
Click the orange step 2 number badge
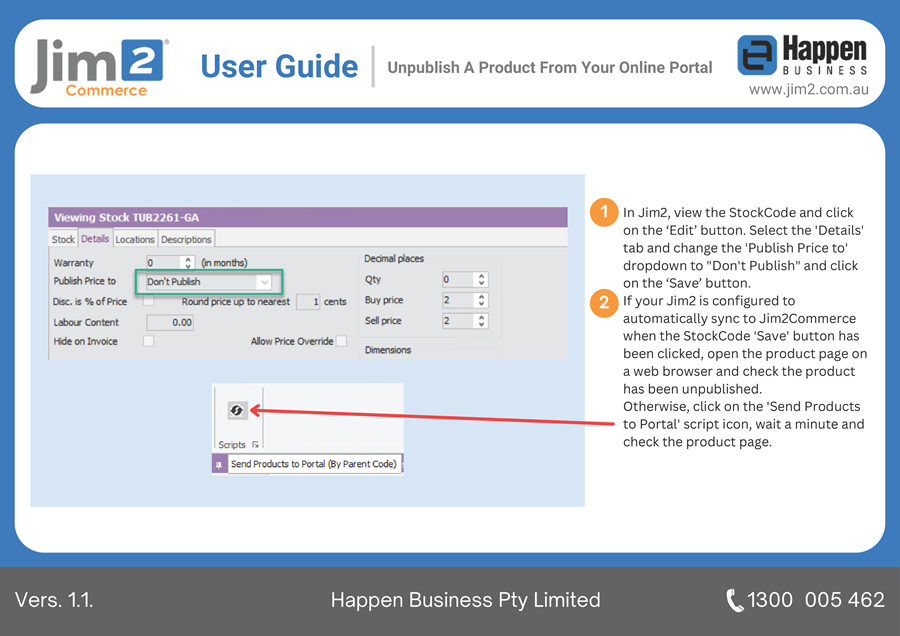tap(603, 301)
